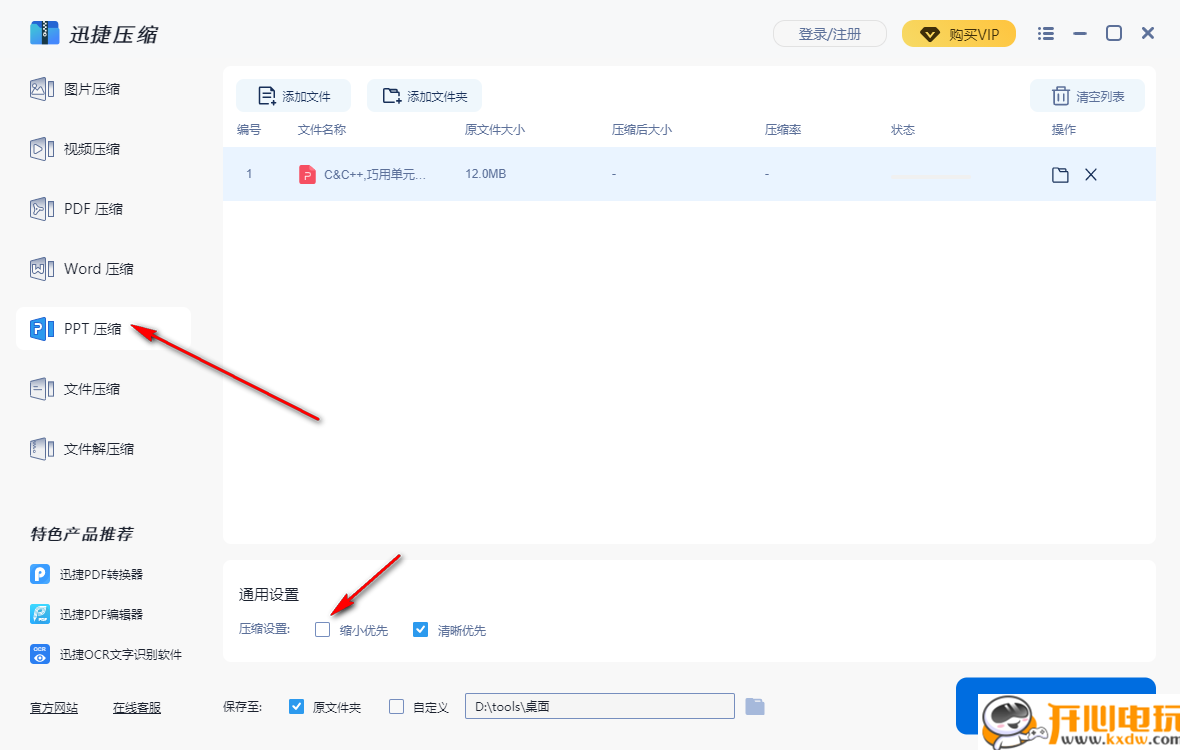This screenshot has height=750, width=1180.
Task: Add files using 添加文件
Action: (293, 95)
